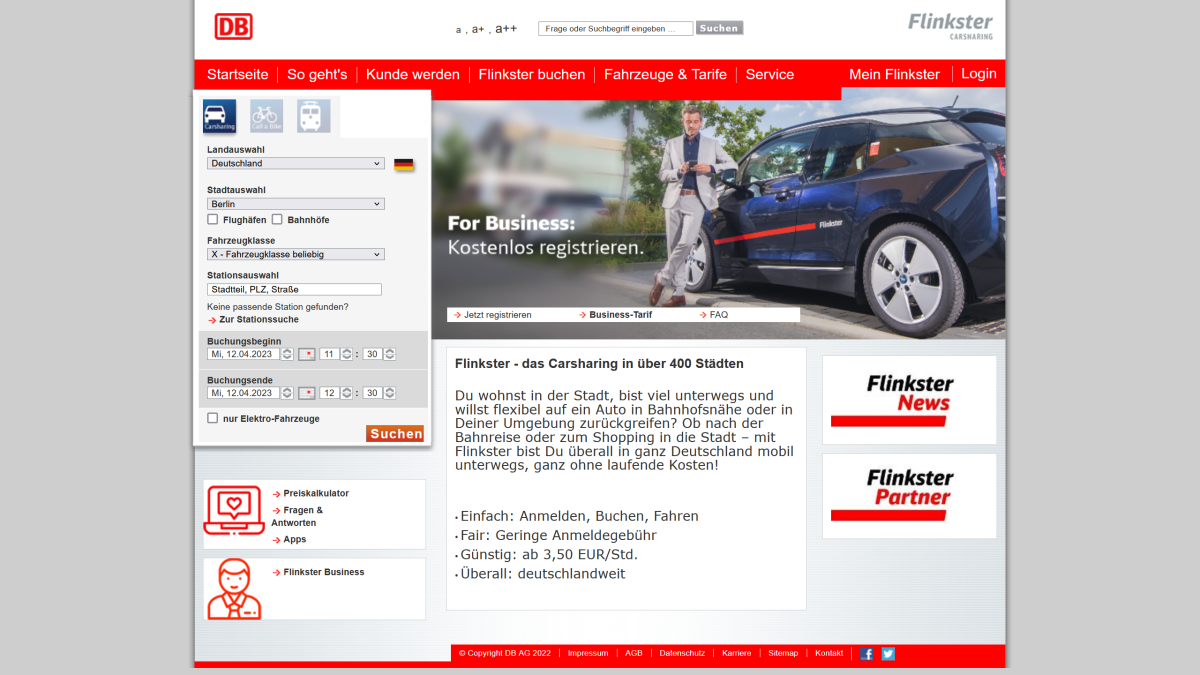
Task: Open the Buchungsbeginn calendar picker
Action: (x=307, y=354)
